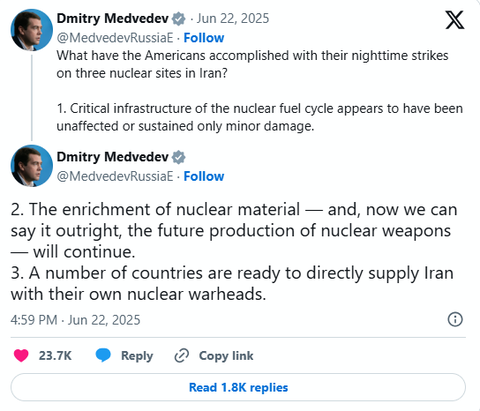Like the tweet with the pink heart icon

(21, 355)
